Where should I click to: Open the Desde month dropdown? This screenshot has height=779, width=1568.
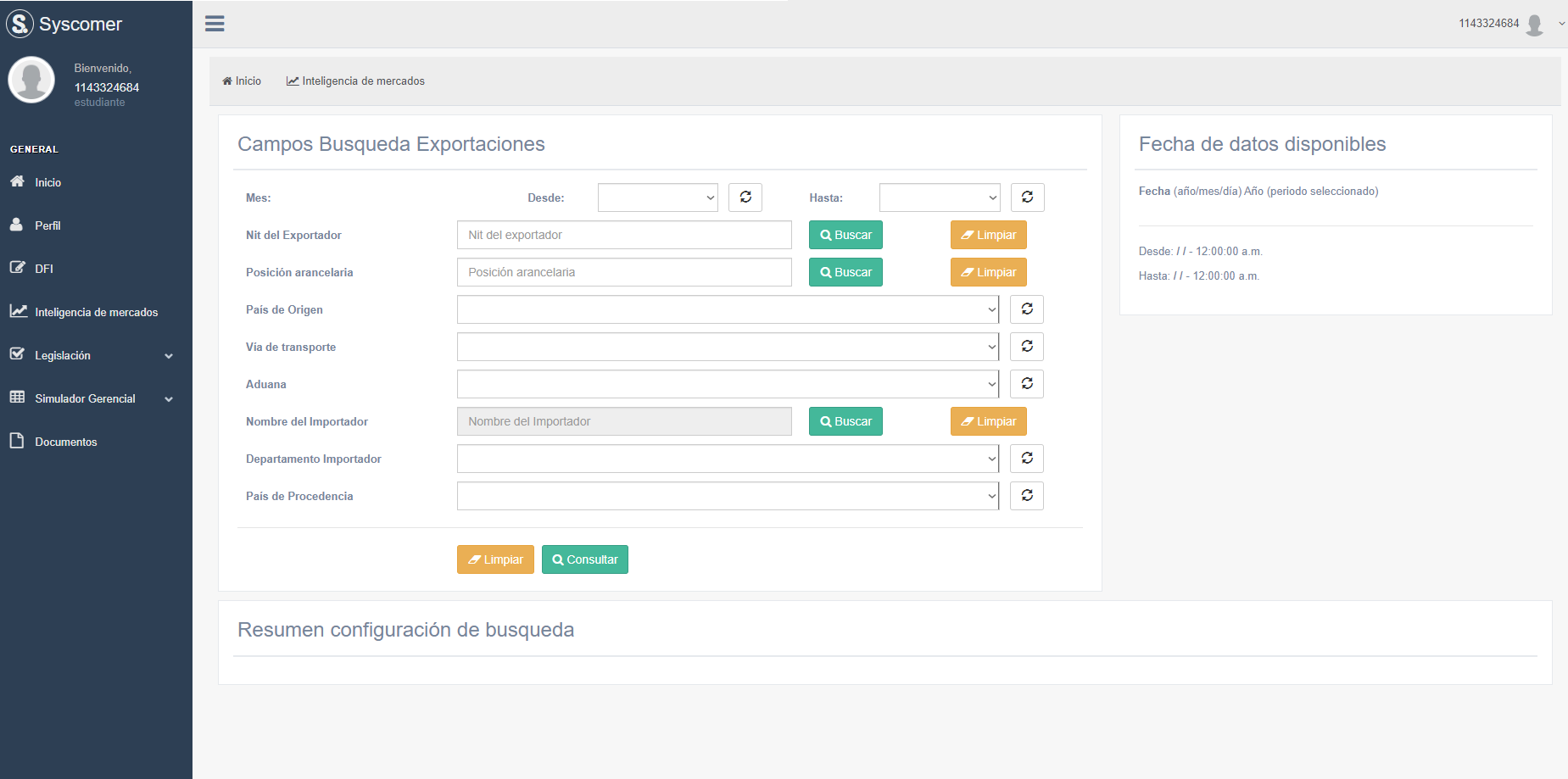click(657, 198)
